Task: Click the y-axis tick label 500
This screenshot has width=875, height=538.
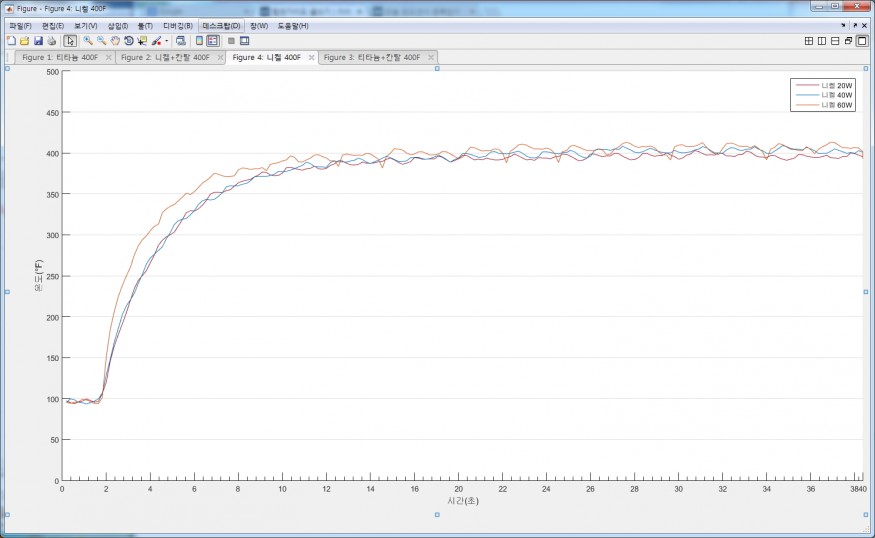Action: [x=52, y=71]
